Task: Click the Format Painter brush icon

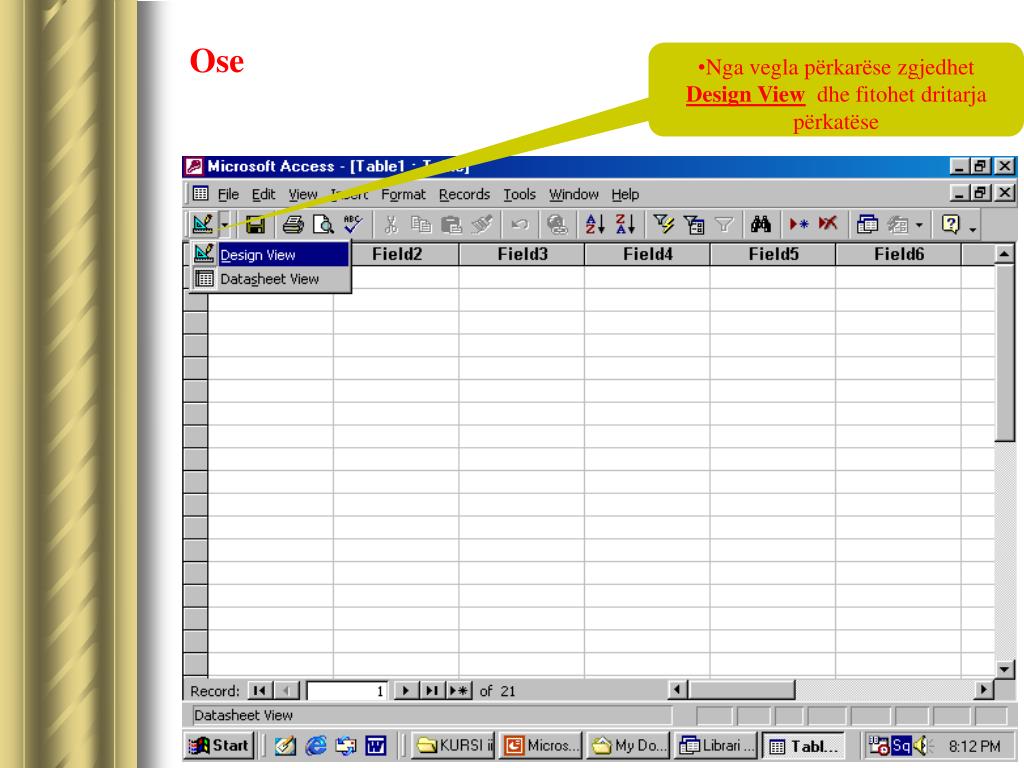Action: [482, 225]
